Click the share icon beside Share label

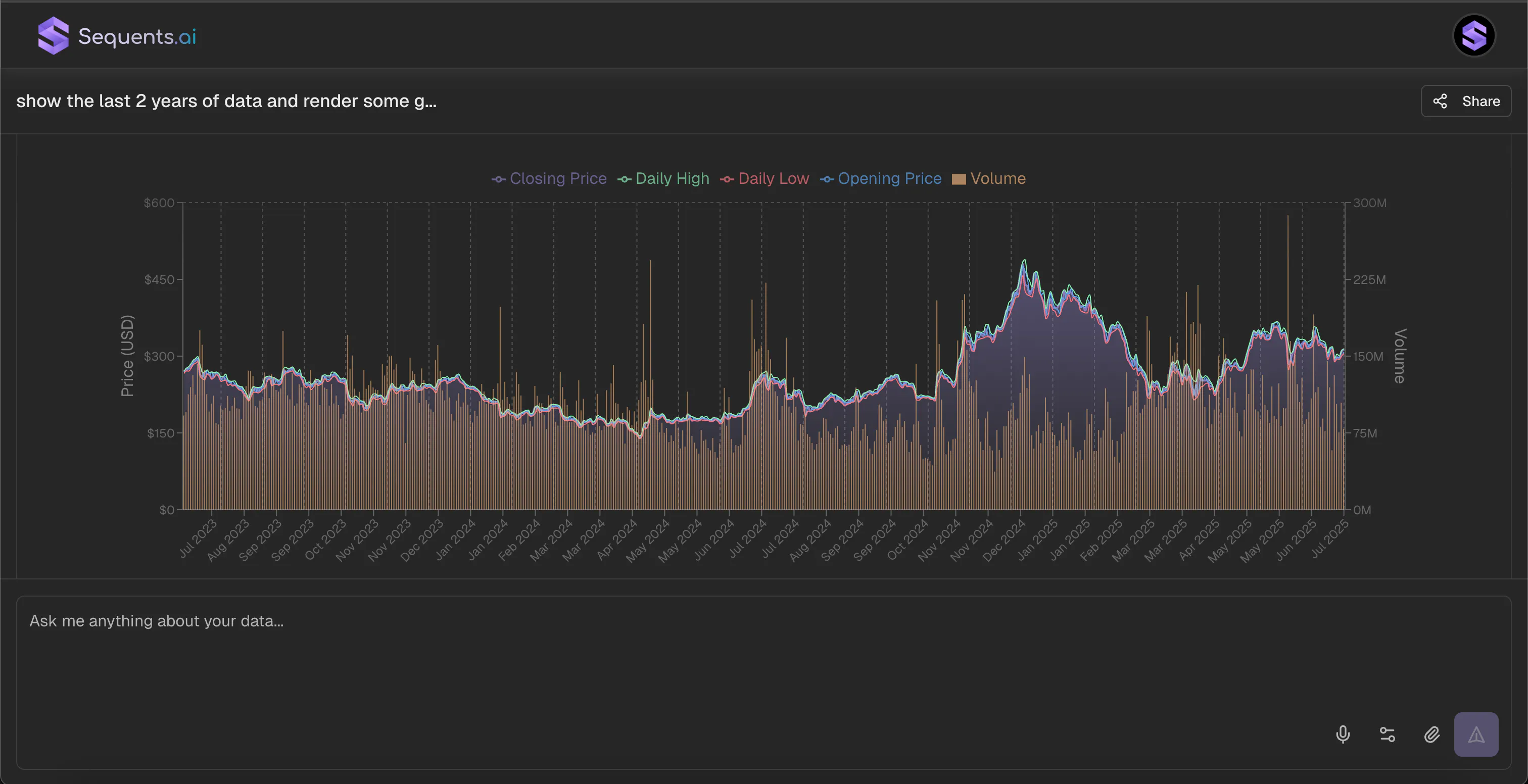coord(1440,101)
